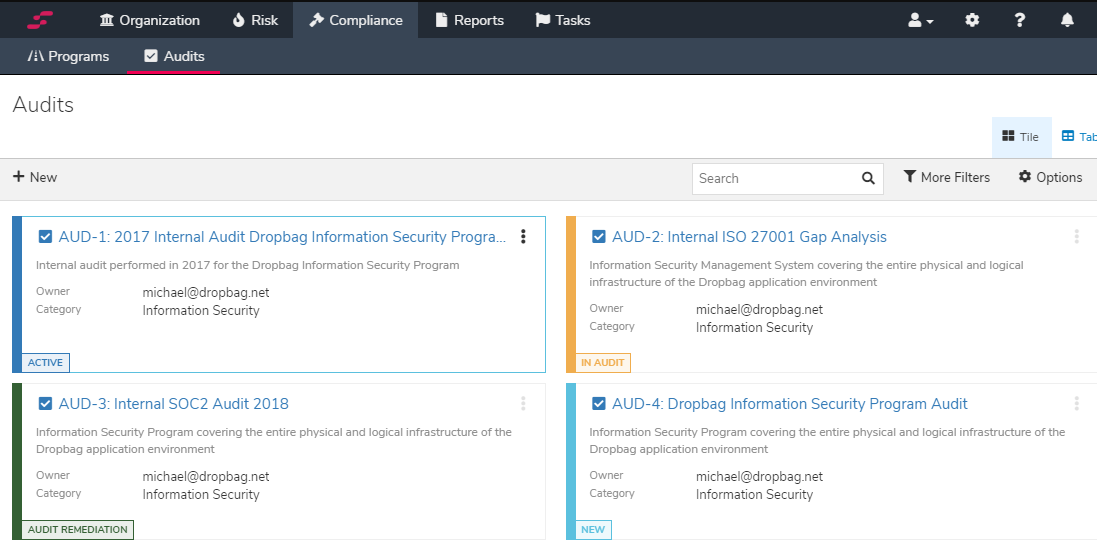Open the help question mark icon

coord(1019,20)
